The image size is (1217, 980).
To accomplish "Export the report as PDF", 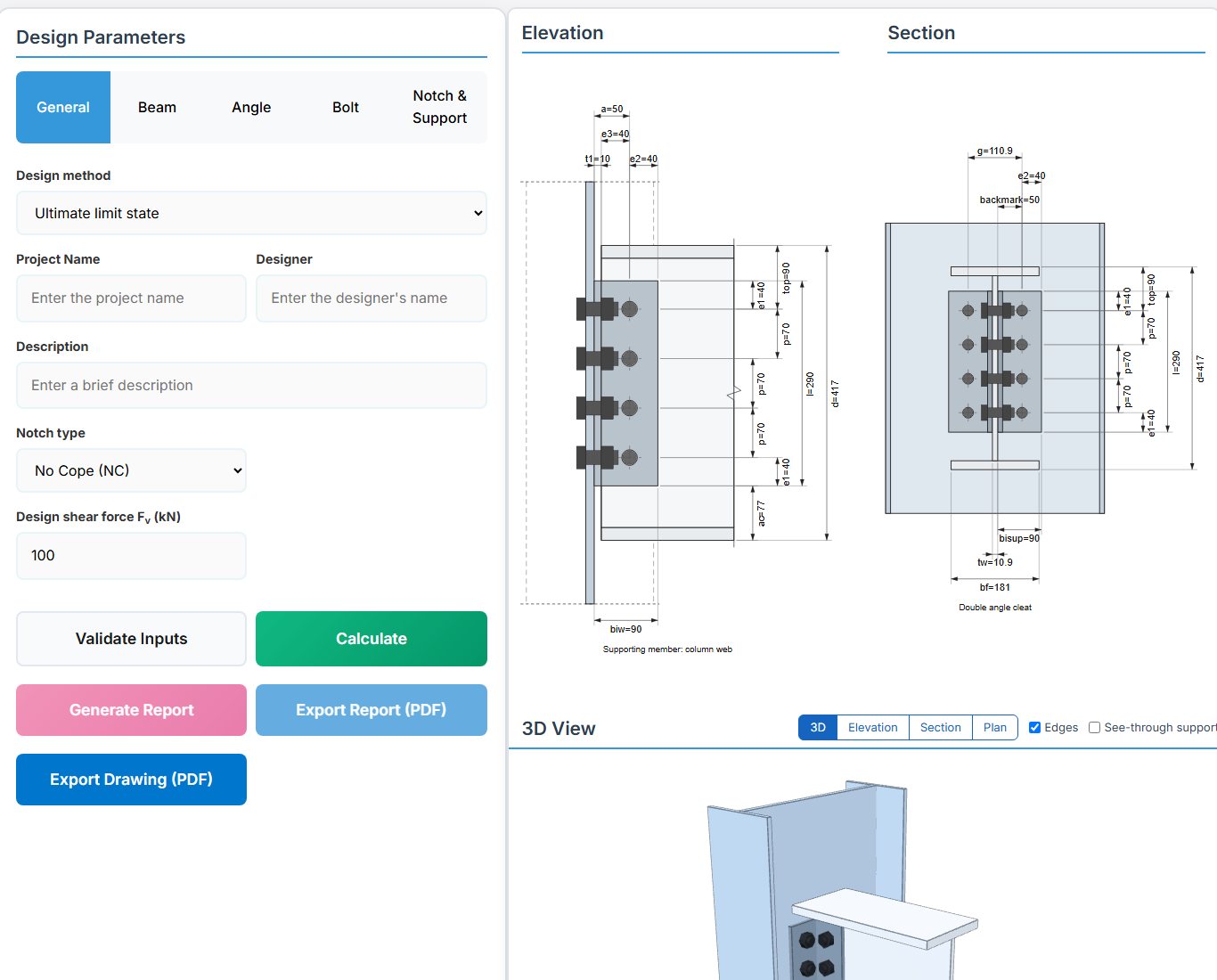I will [372, 710].
